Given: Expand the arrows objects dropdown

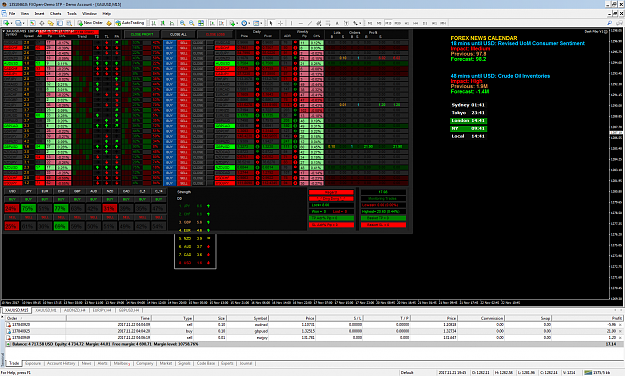Looking at the screenshot, I should 360,23.
